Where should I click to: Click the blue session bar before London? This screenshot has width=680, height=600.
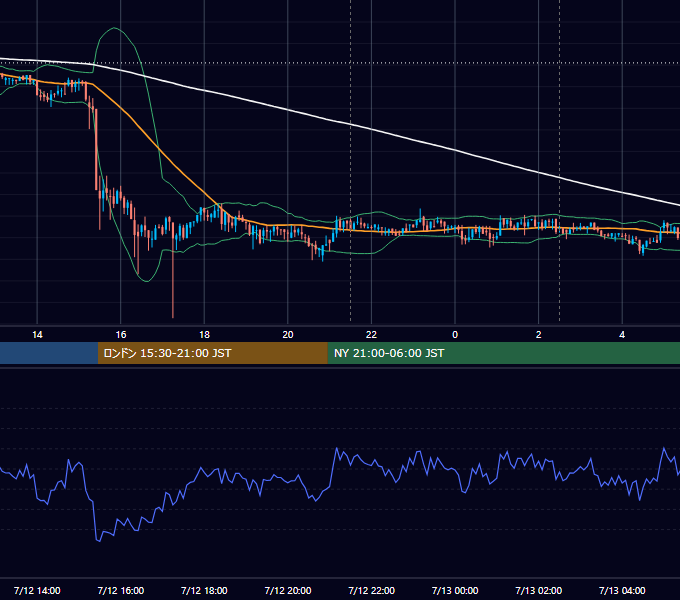(x=49, y=353)
